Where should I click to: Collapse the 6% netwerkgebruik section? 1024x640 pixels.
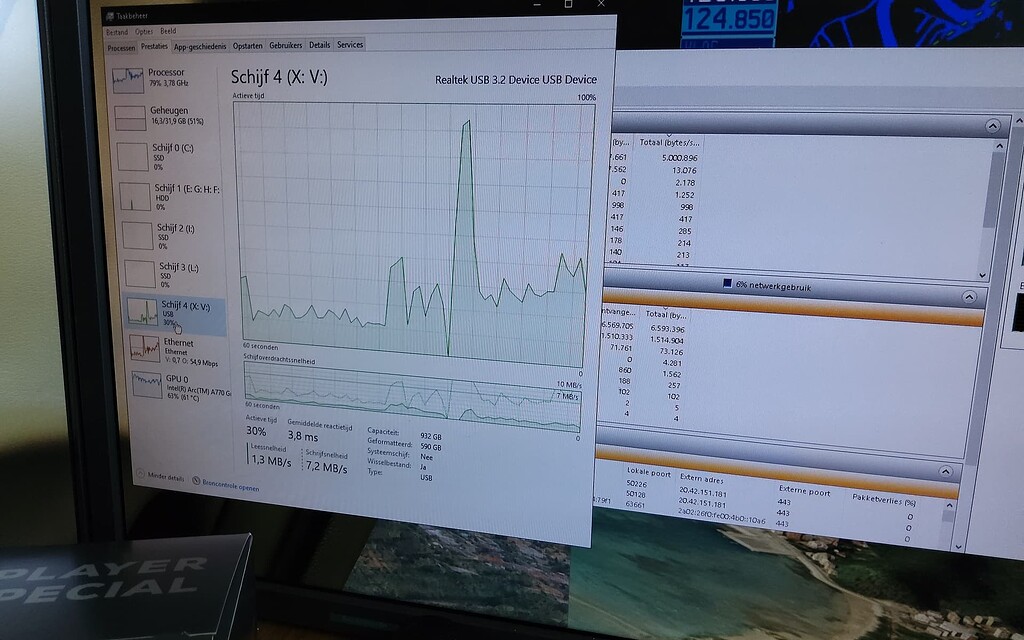coord(971,295)
